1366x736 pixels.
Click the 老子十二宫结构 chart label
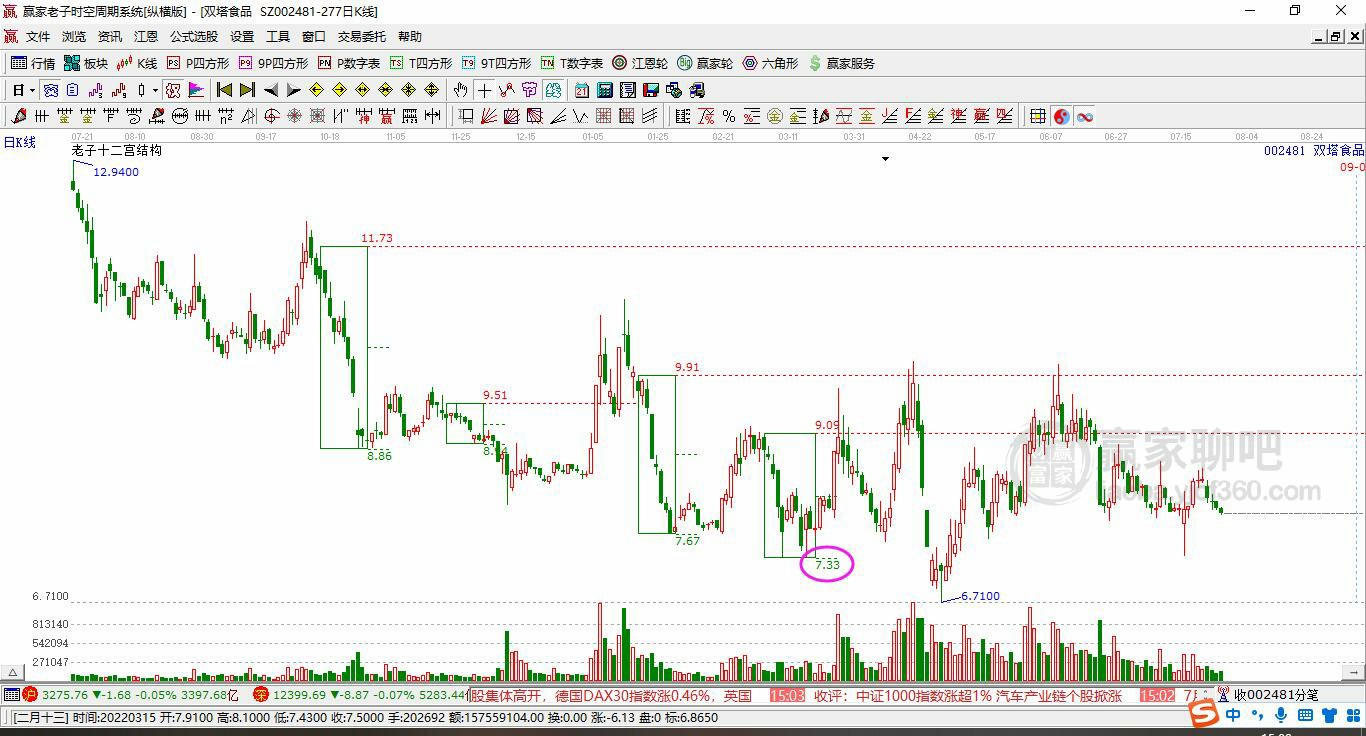click(x=116, y=151)
